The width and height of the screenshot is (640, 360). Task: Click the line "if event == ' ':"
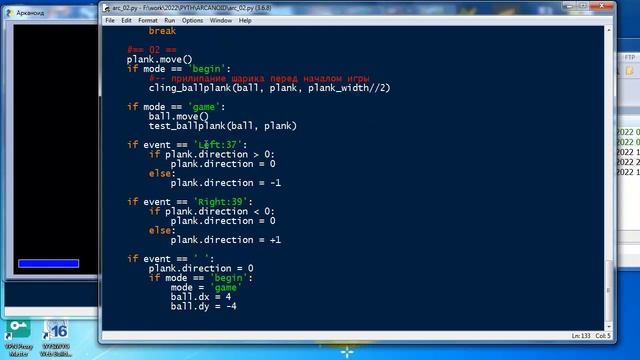[170, 259]
